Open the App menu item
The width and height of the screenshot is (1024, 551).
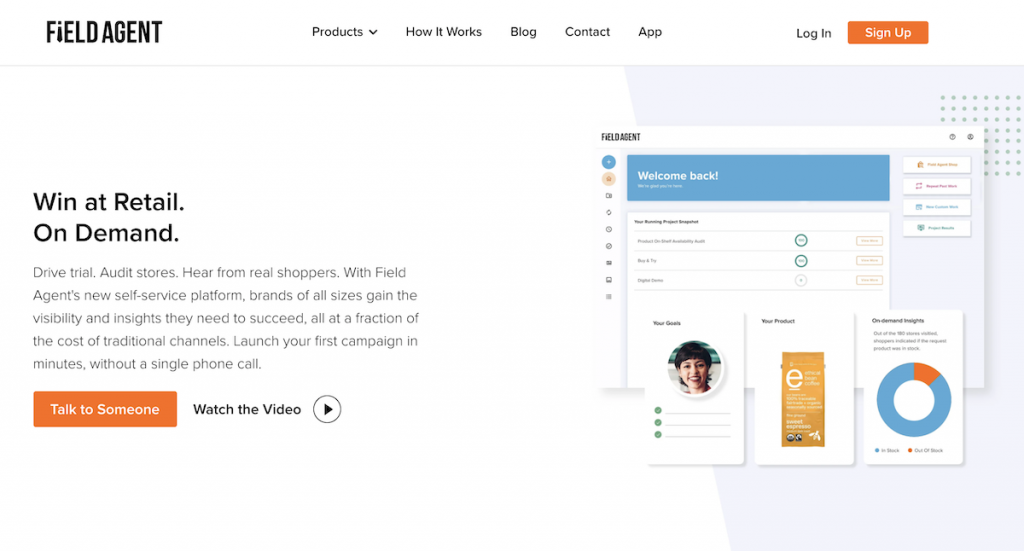[x=650, y=32]
